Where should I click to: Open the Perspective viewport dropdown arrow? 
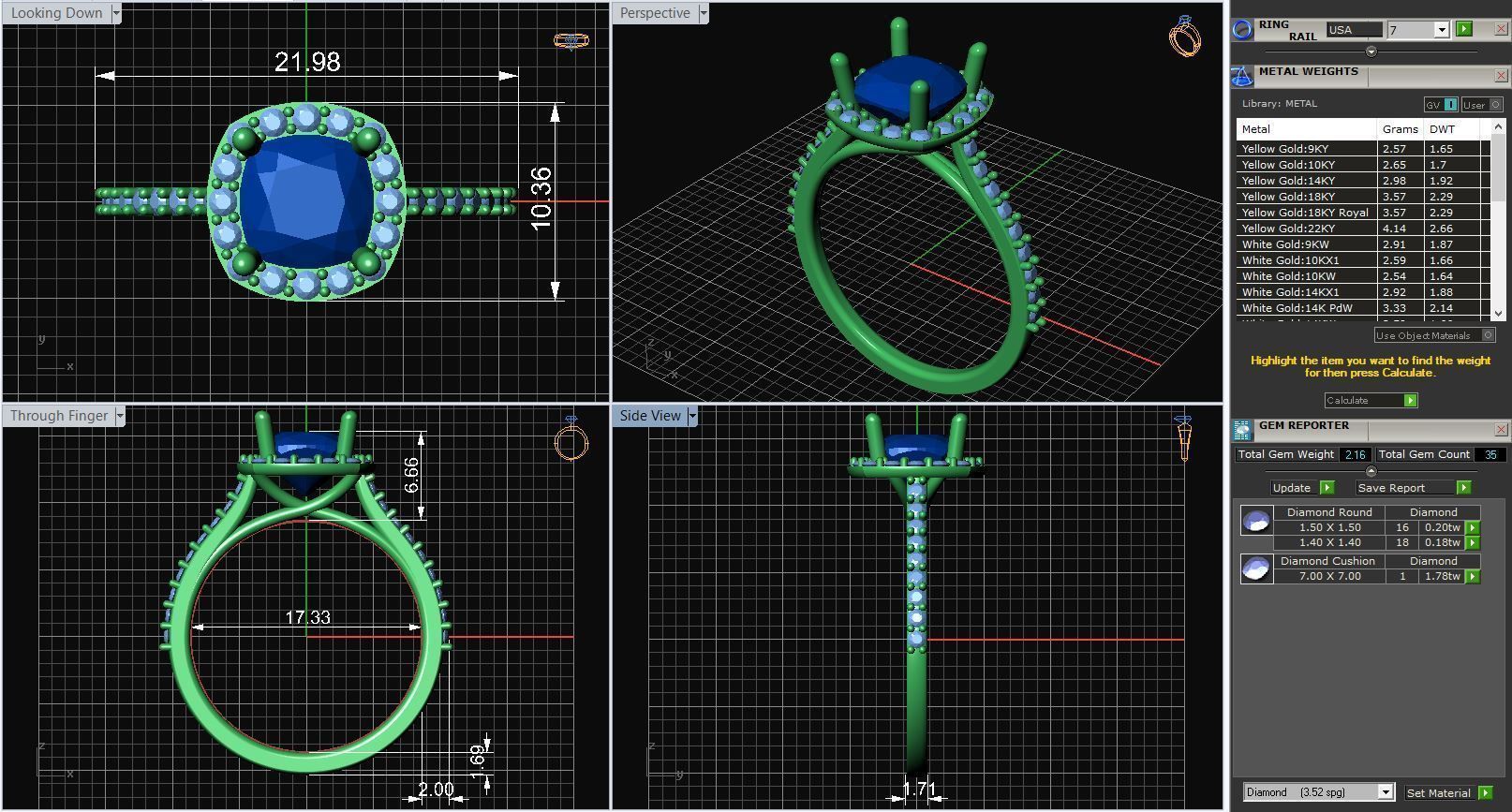click(x=704, y=13)
